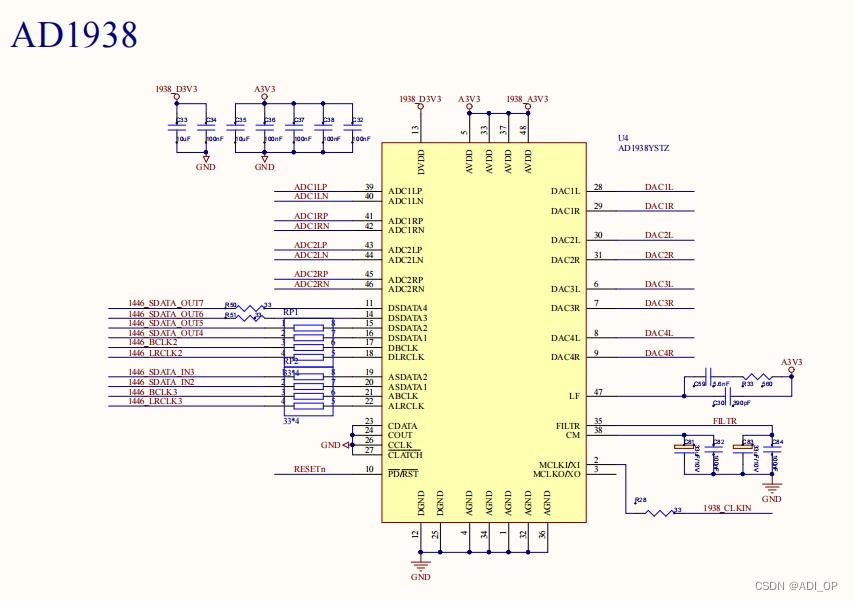Click the C81 polarized capacitor symbol

684,448
